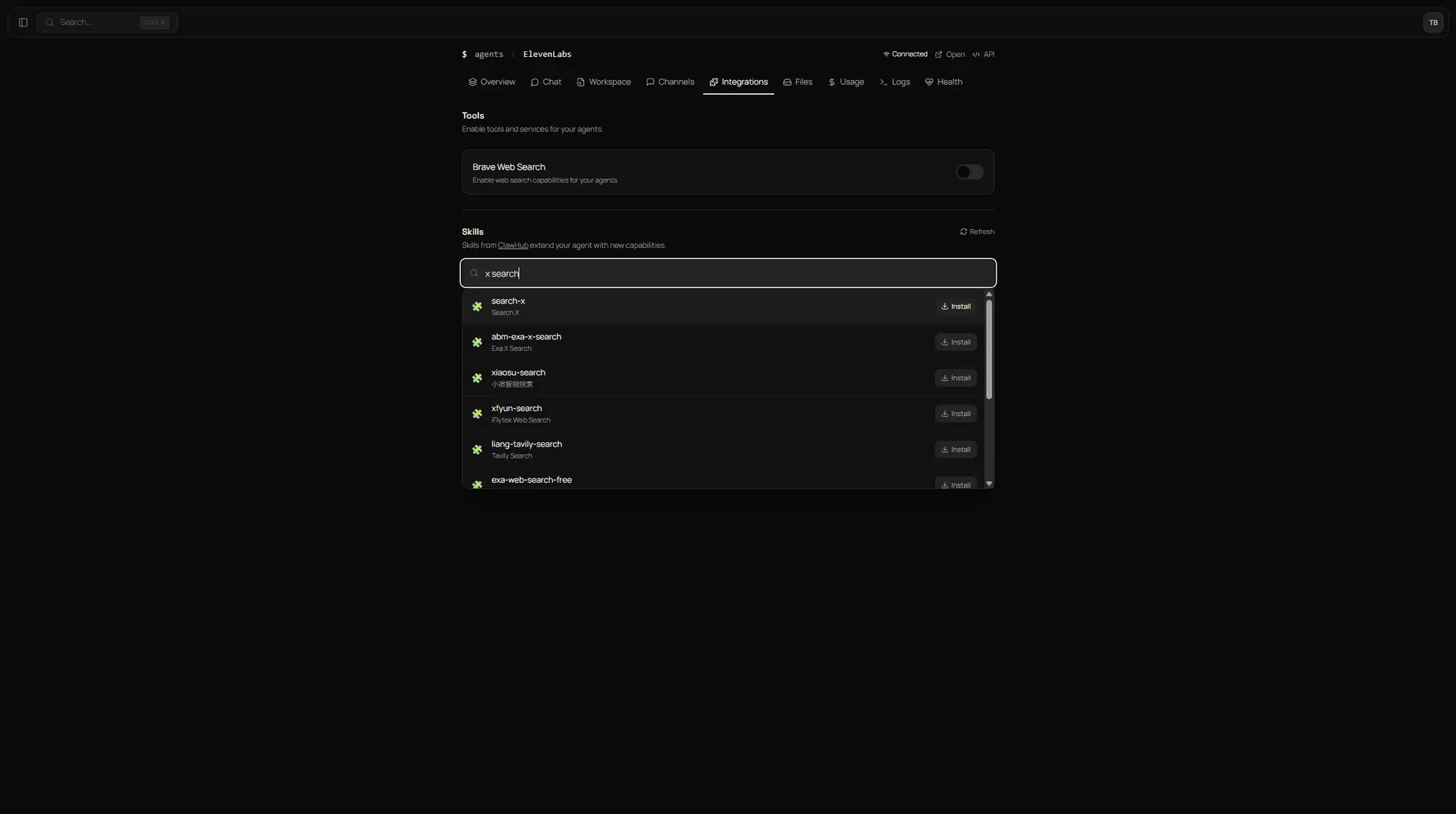Click the global Search field at top
The image size is (1456, 814).
coord(107,23)
